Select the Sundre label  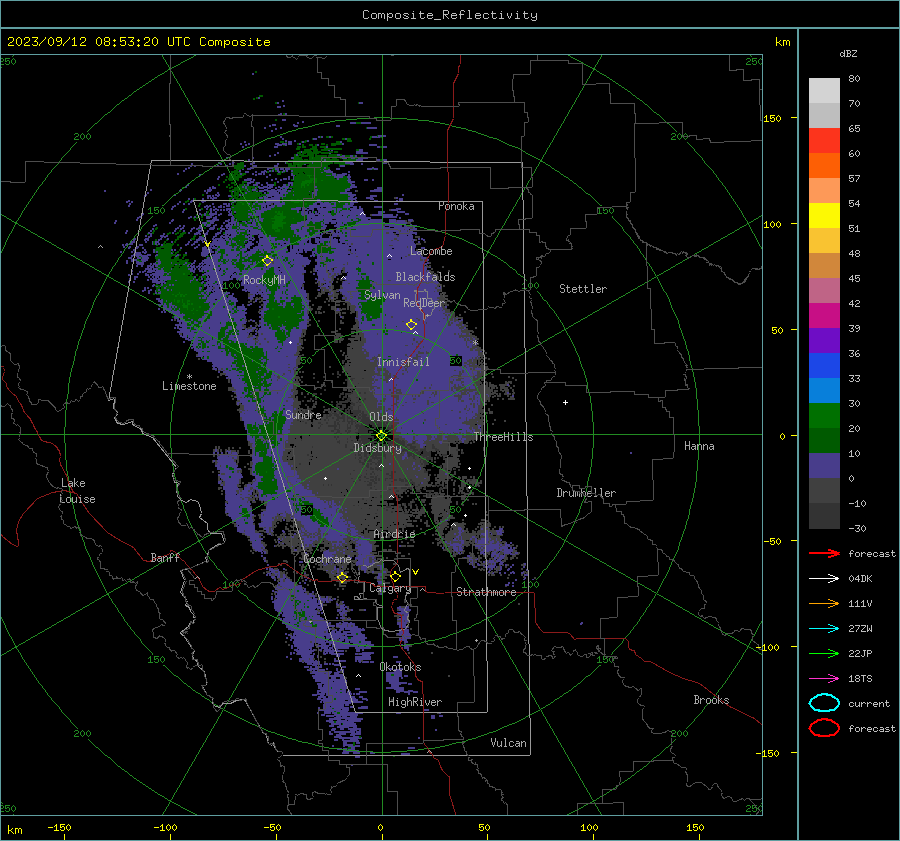point(303,414)
